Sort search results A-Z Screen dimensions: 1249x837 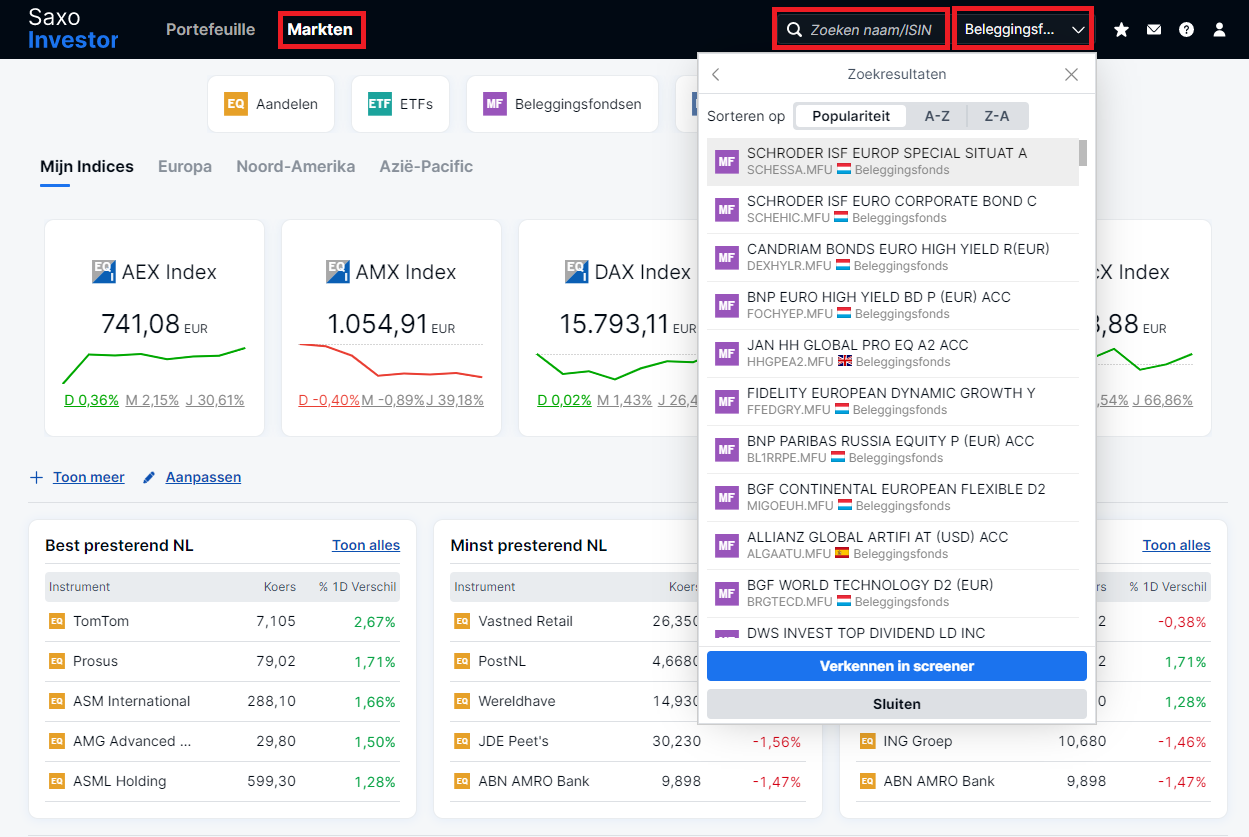coord(937,116)
